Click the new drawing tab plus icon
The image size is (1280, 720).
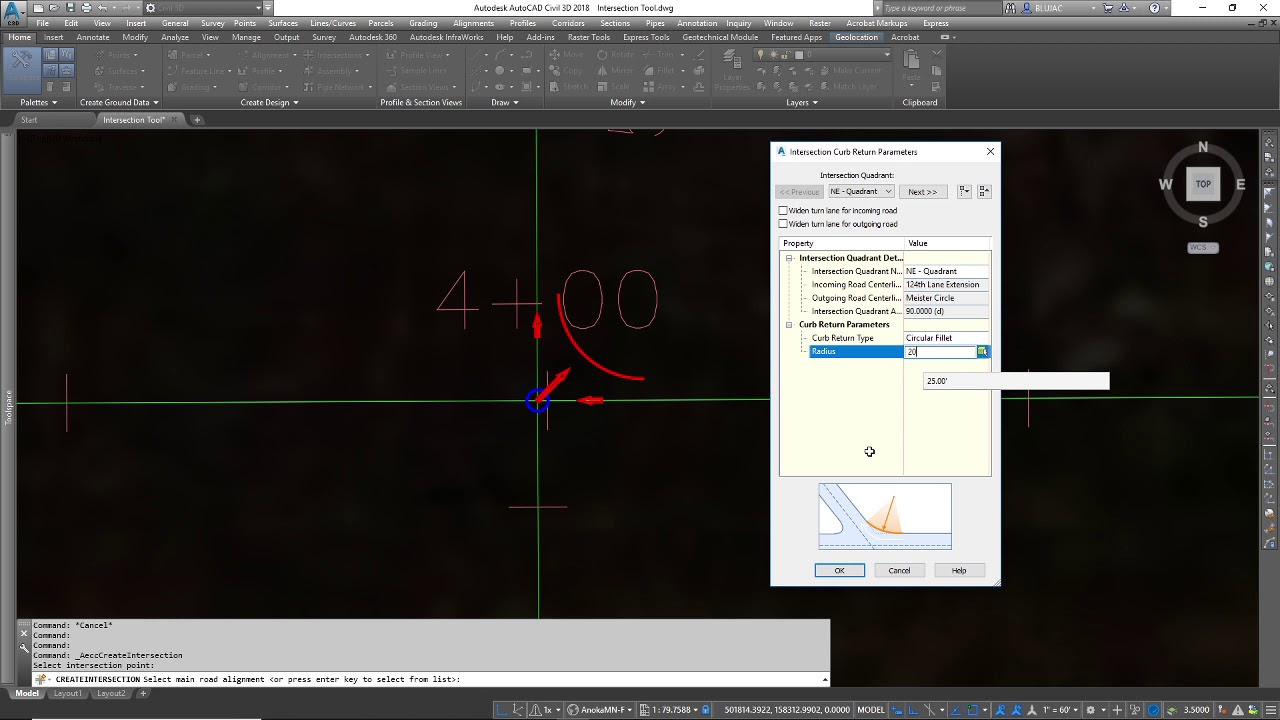[197, 120]
